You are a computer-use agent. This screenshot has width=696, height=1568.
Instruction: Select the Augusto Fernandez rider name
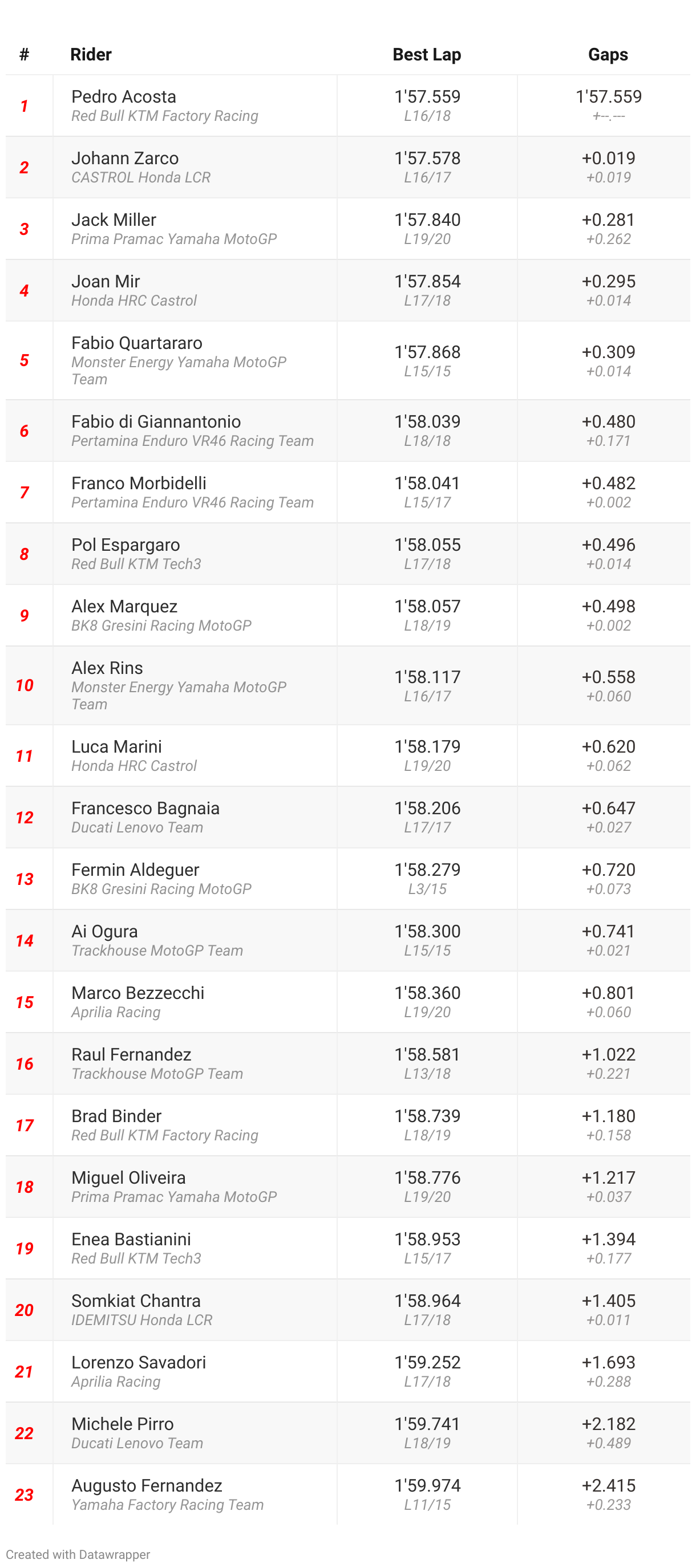(x=147, y=1485)
